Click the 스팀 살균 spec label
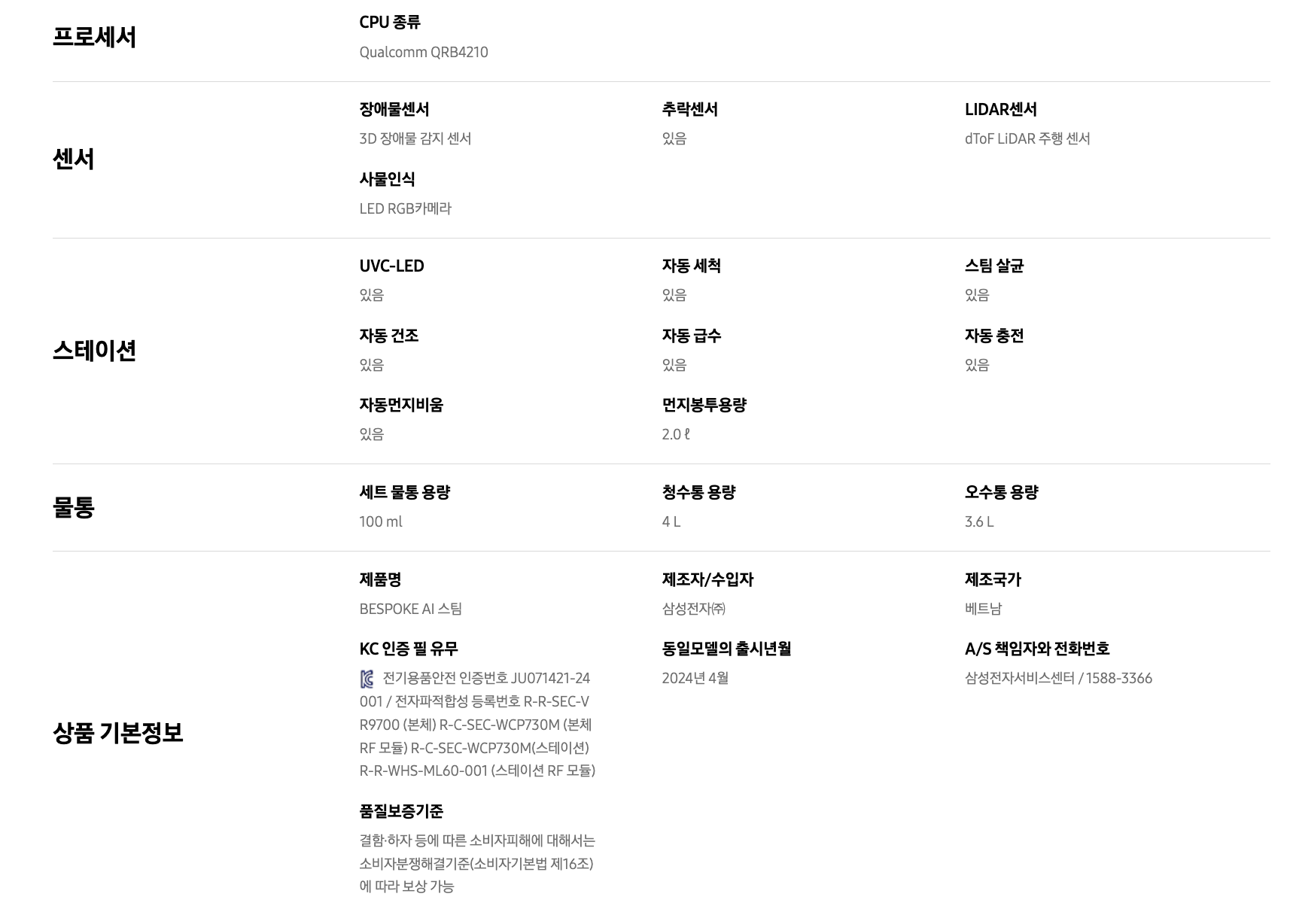The width and height of the screenshot is (1290, 924). point(993,266)
